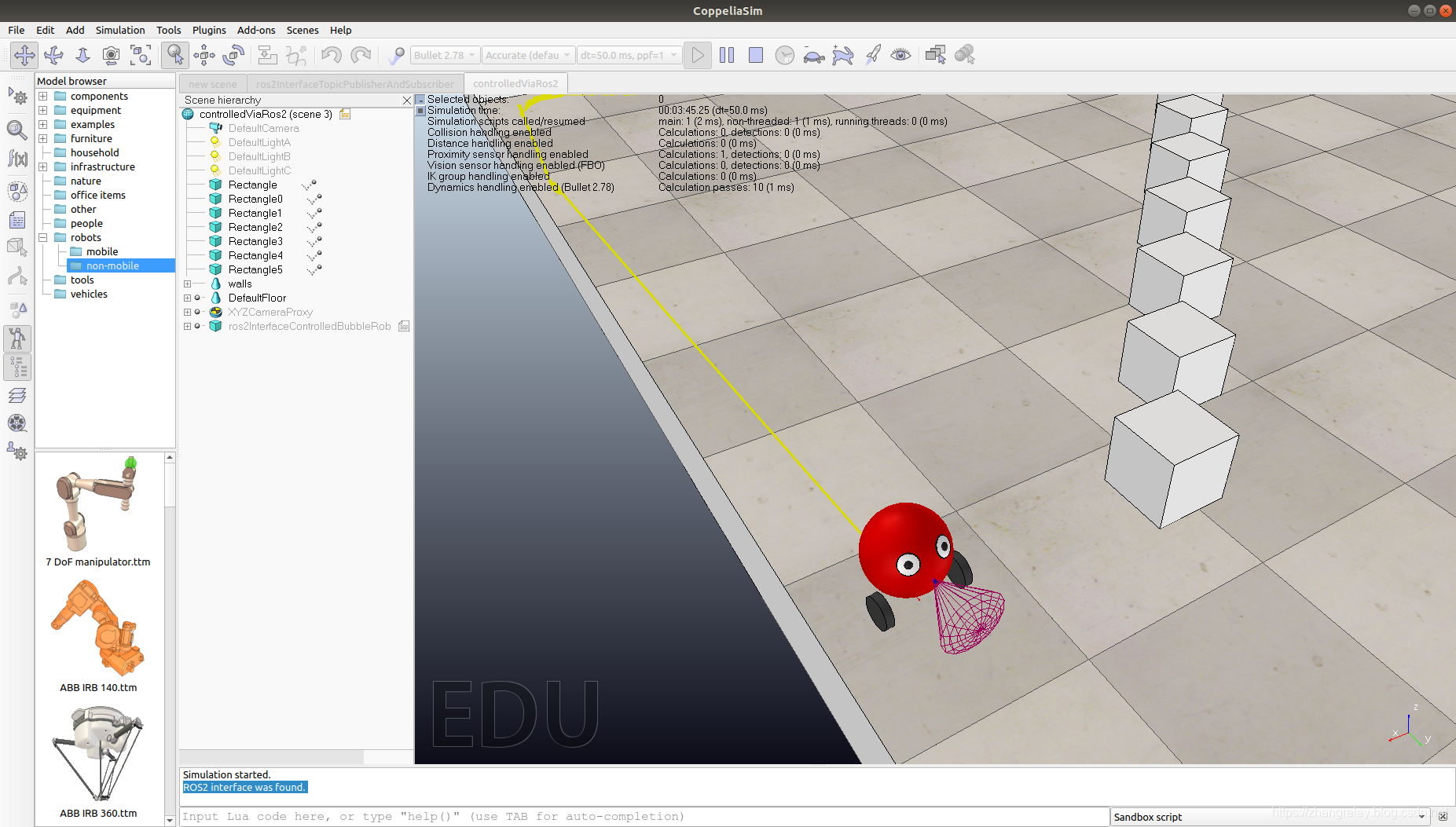Expand the DefaultFloor node
The image size is (1456, 827).
[x=187, y=298]
